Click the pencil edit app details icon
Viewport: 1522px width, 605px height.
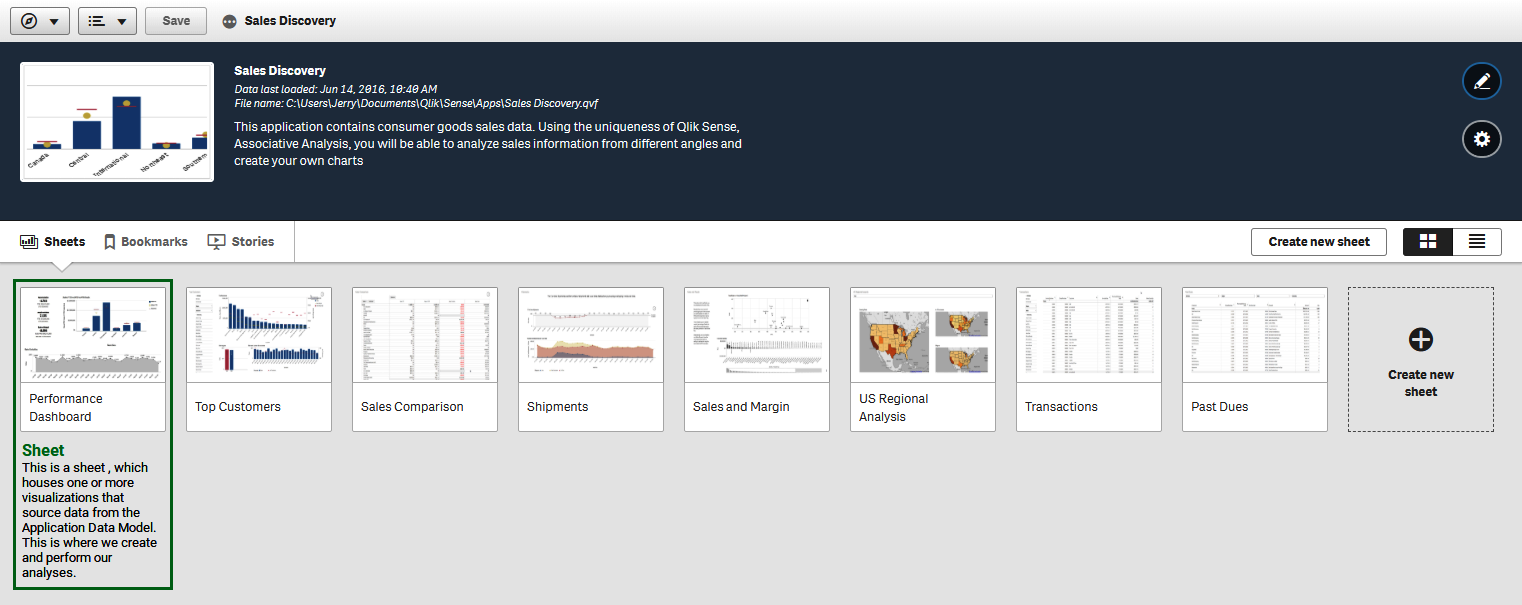(1482, 81)
